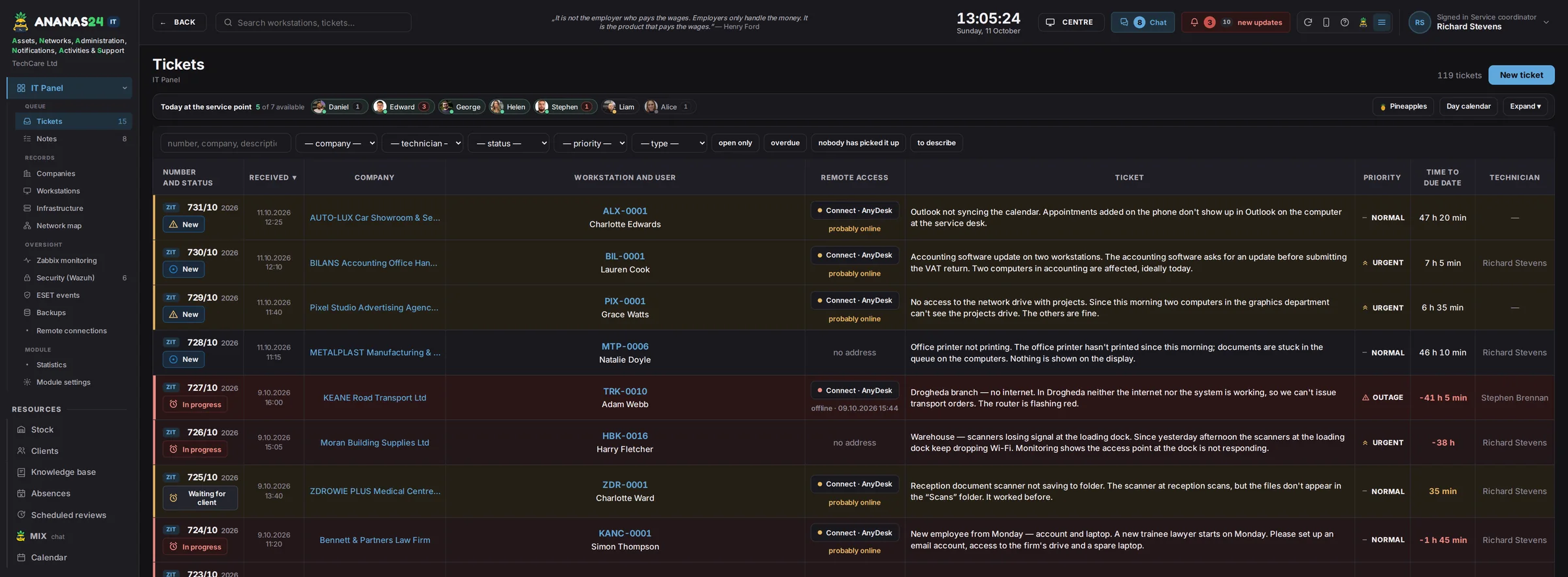Click Daniel's avatar chip at the service point
This screenshot has width=1568, height=577.
pyautogui.click(x=338, y=107)
